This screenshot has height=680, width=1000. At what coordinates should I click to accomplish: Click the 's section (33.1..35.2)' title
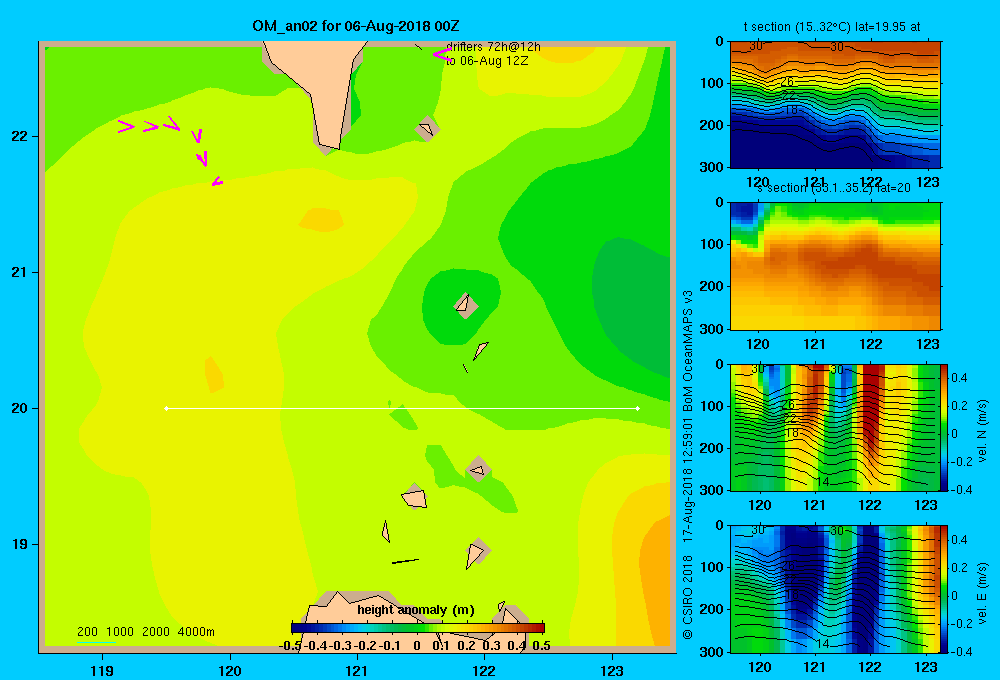tap(814, 188)
